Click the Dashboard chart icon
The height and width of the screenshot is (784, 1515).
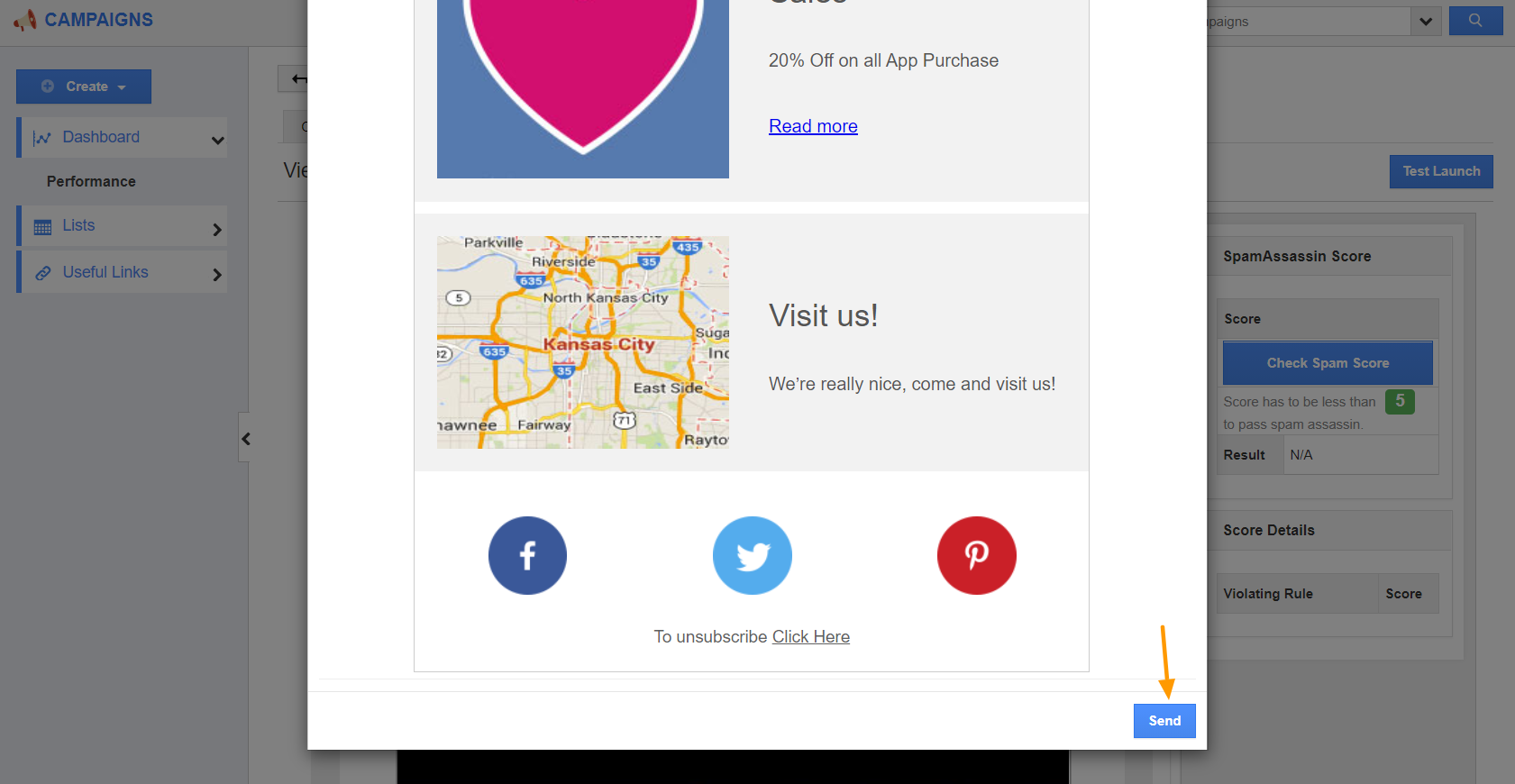click(41, 138)
